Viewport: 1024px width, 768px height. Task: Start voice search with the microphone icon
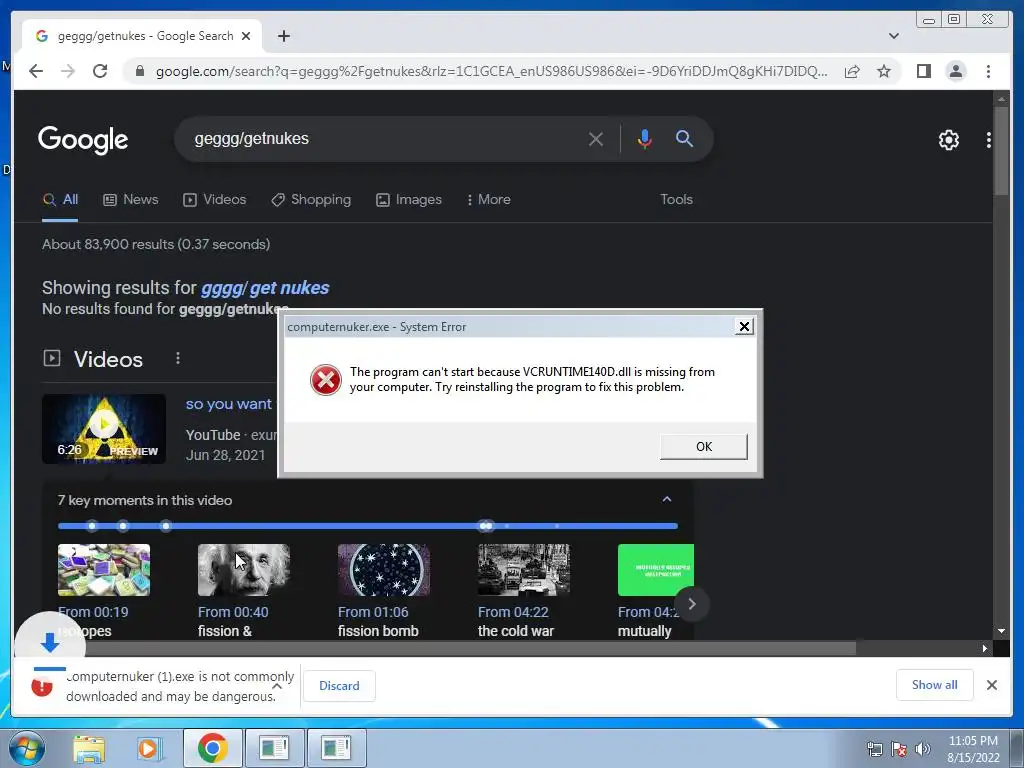click(x=645, y=138)
